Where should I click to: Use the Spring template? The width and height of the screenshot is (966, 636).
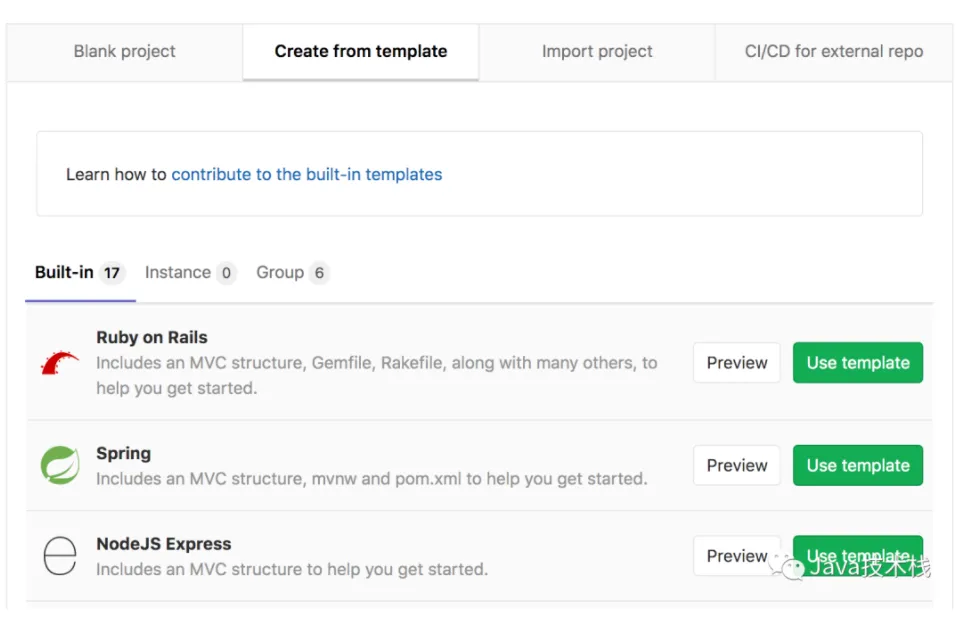point(858,466)
